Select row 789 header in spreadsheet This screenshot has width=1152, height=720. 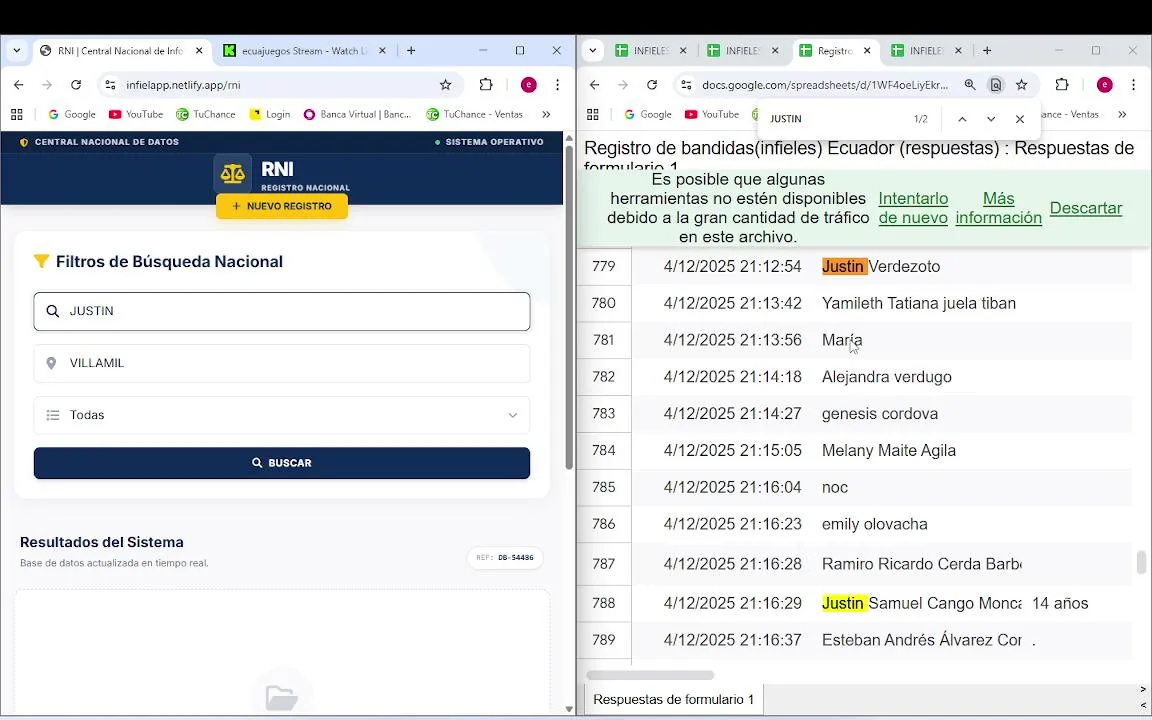coord(604,641)
